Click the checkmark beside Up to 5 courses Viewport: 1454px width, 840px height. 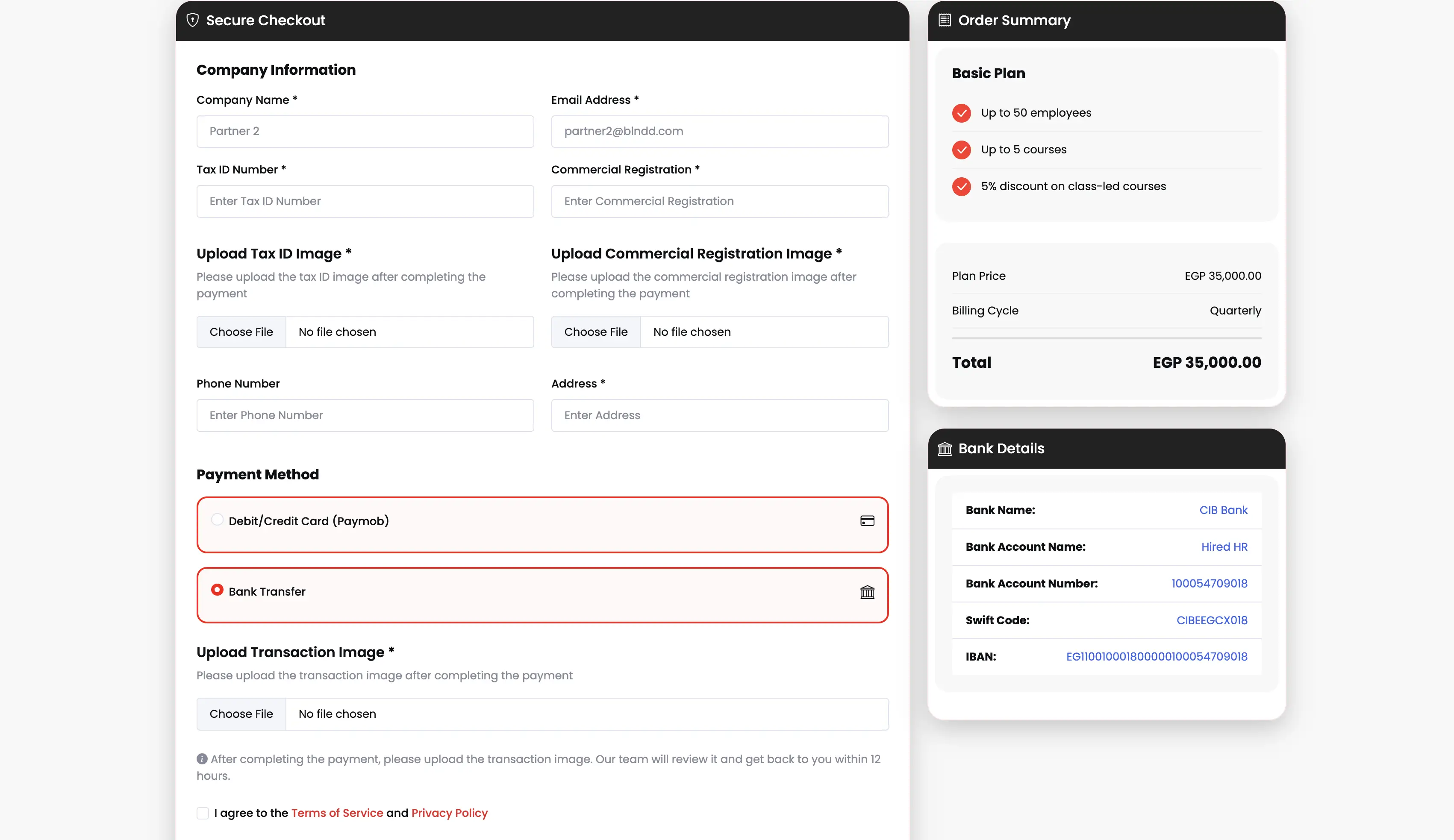click(961, 150)
